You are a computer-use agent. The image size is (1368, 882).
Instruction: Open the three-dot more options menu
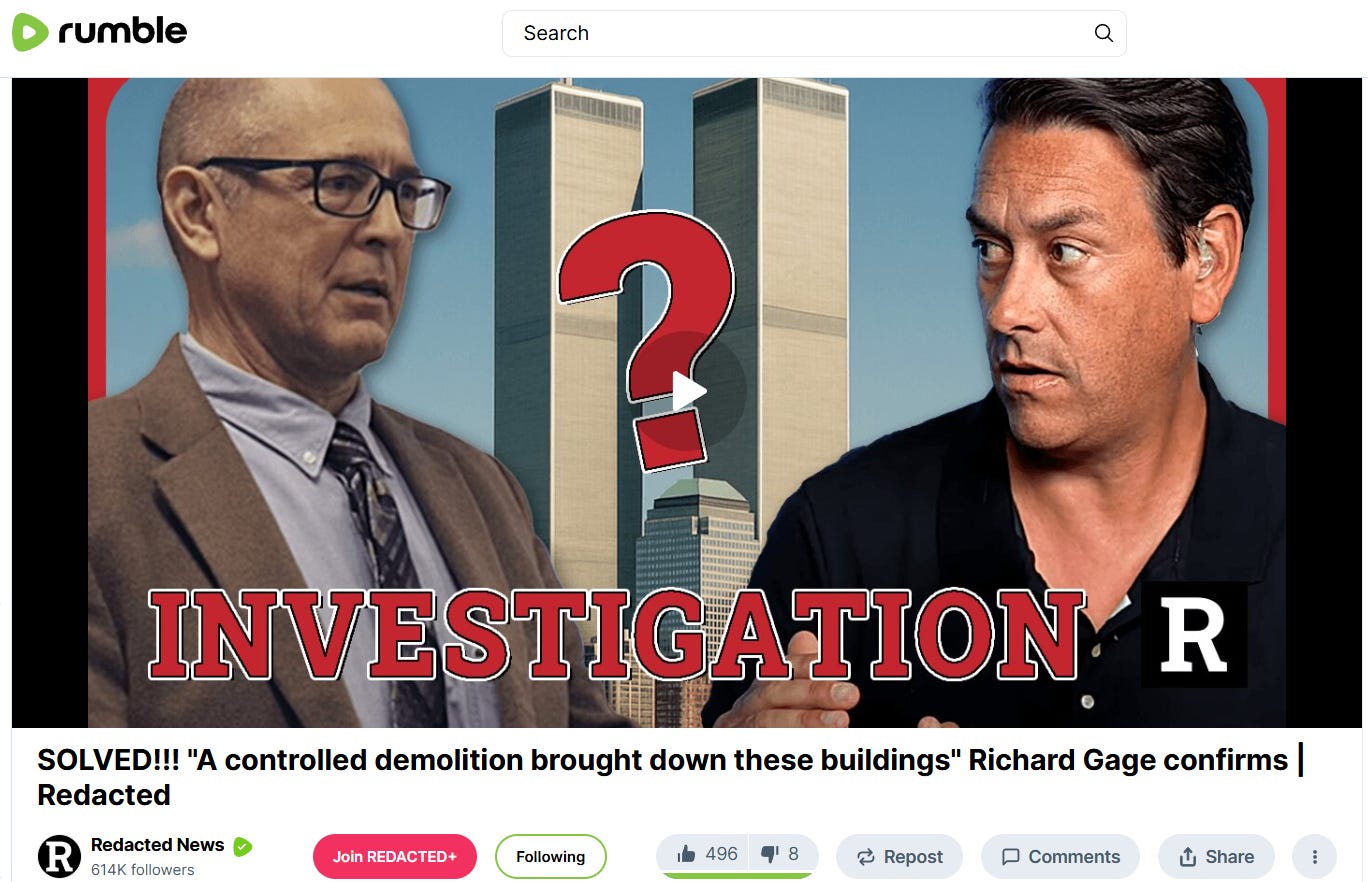[1314, 857]
